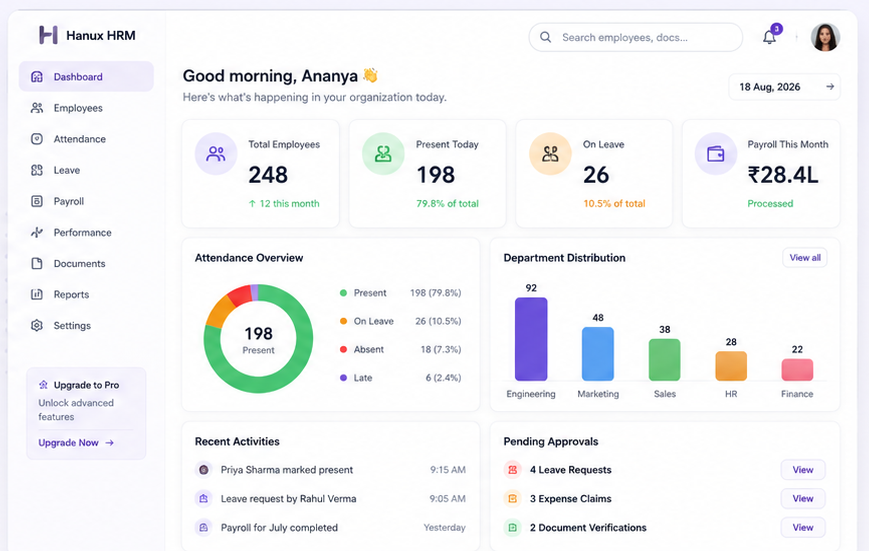869x551 pixels.
Task: Open Documents from the sidebar
Action: click(86, 263)
